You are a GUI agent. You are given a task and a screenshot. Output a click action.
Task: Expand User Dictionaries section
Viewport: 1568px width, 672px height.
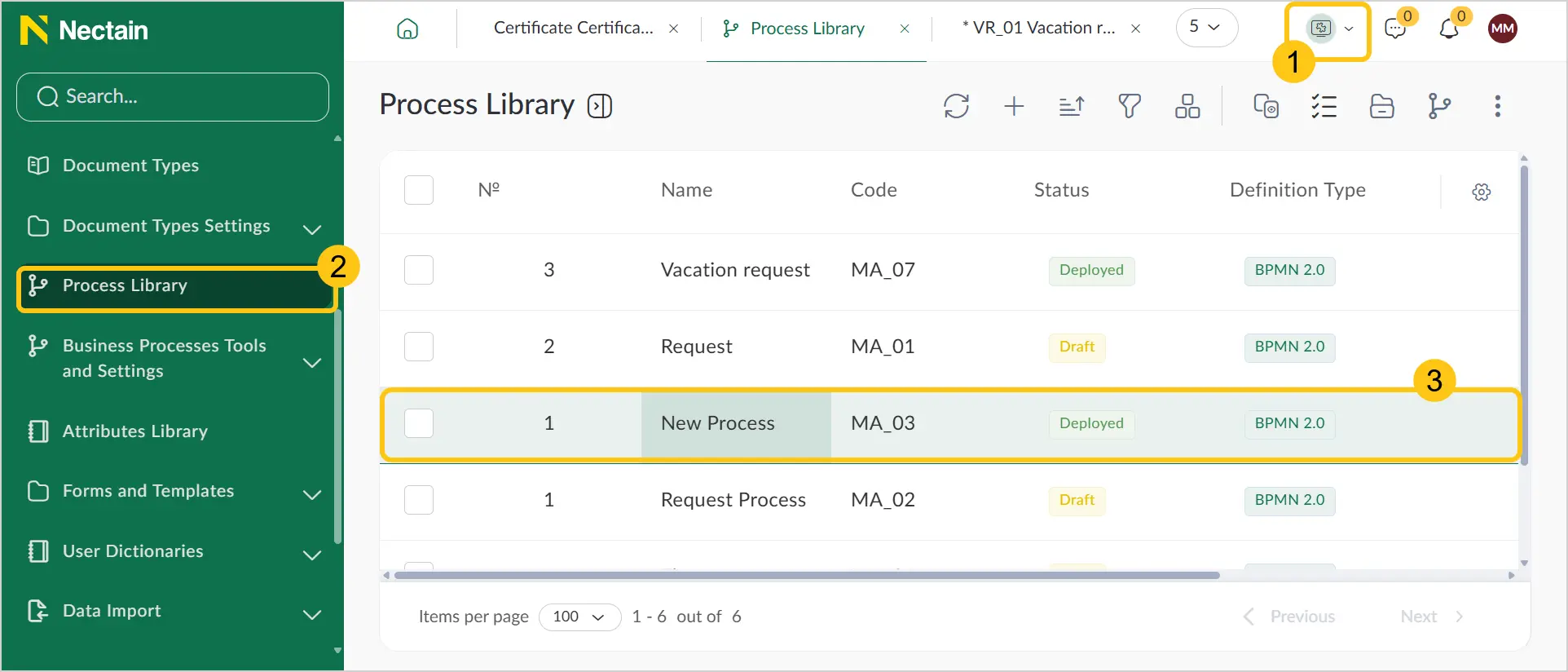click(x=312, y=555)
